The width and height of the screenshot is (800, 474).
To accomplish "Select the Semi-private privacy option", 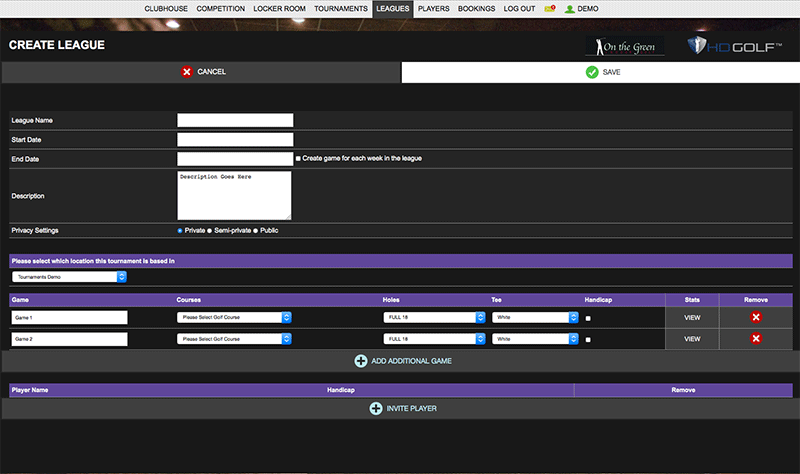I will point(208,231).
